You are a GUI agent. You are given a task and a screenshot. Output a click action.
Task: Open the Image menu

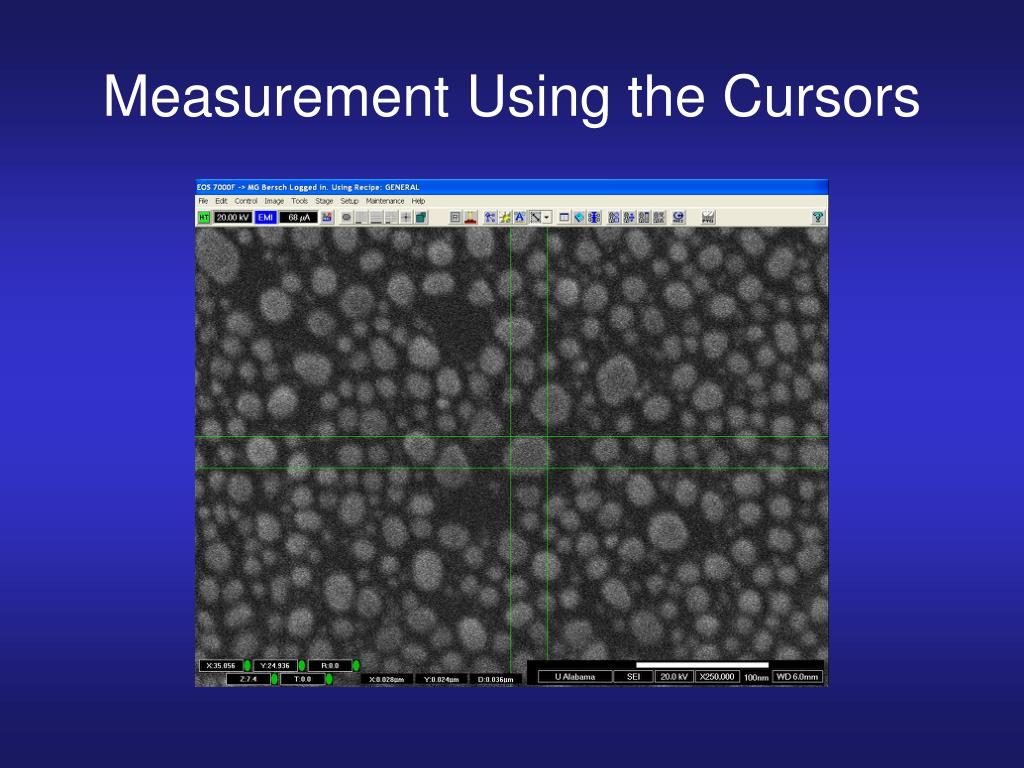pyautogui.click(x=274, y=201)
